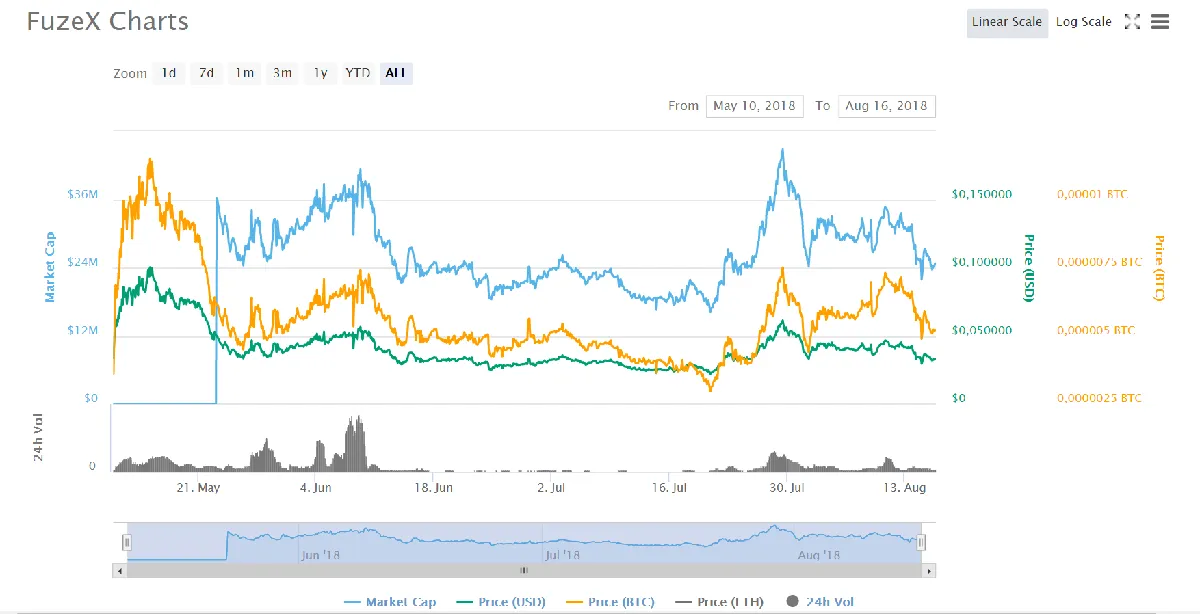Click the 0.0000075 BTC axis label

[x=1099, y=262]
